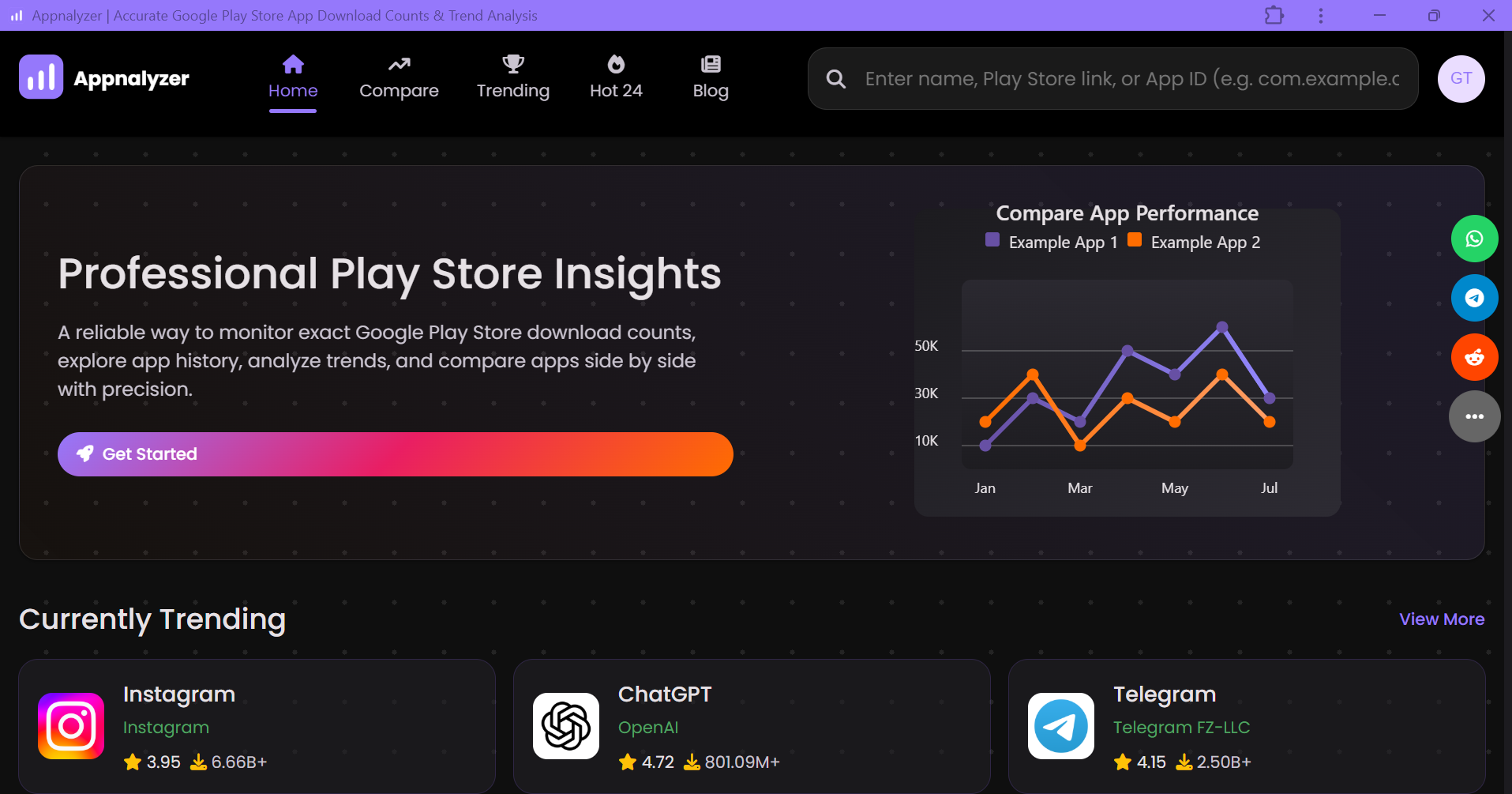Click the Appnalyzer logo icon
Image resolution: width=1512 pixels, height=794 pixels.
click(40, 77)
